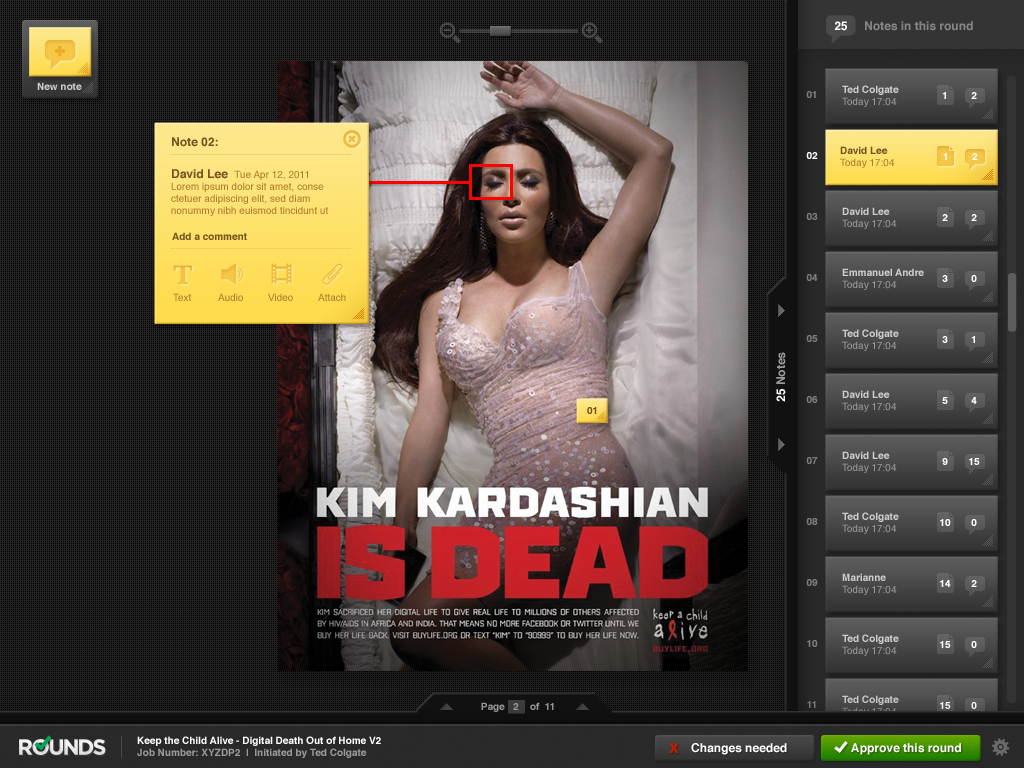Add a Text comment to the note

coord(182,283)
